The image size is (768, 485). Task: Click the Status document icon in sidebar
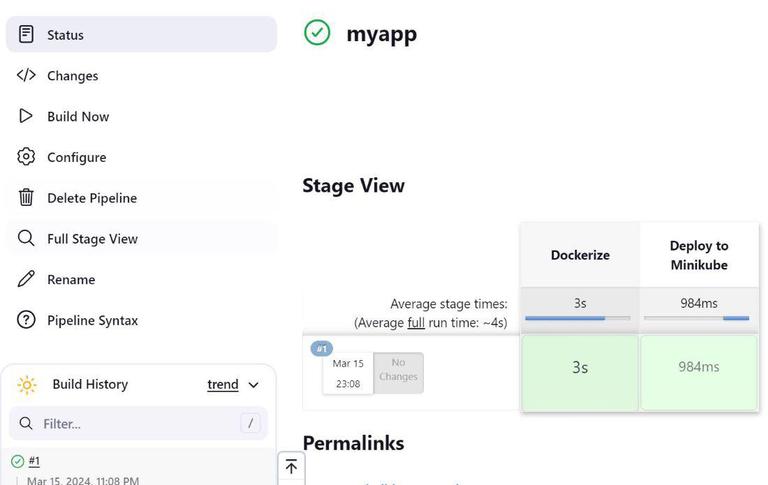click(x=27, y=35)
